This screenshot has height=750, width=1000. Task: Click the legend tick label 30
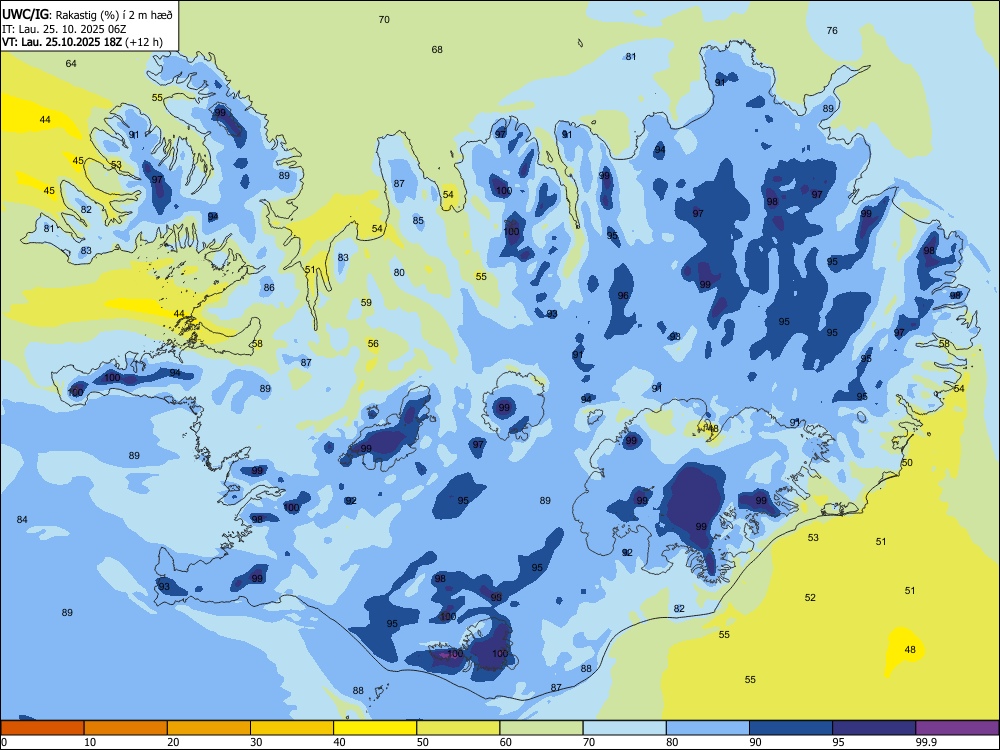256,742
